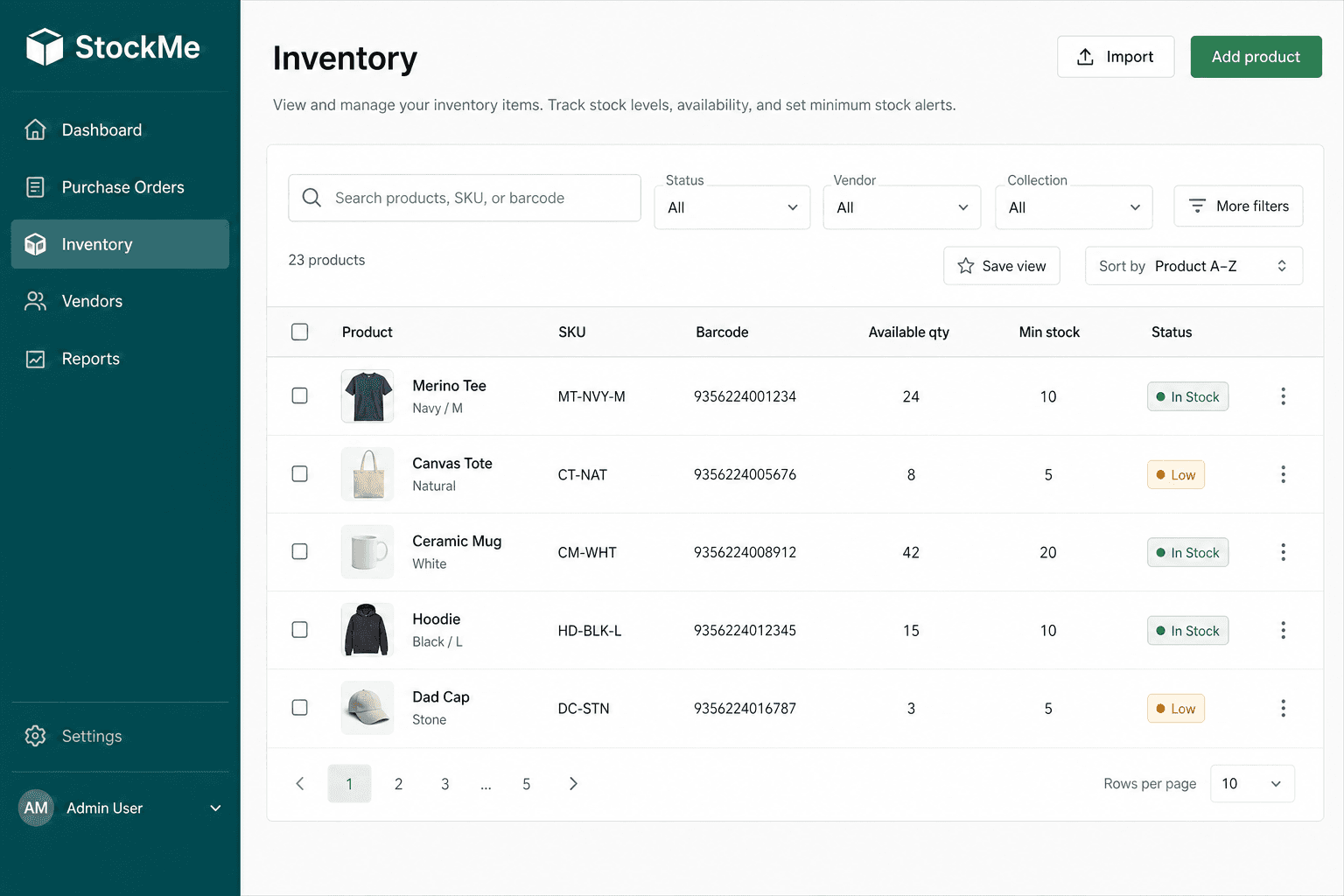Open row actions for Canvas Tote

pyautogui.click(x=1283, y=474)
